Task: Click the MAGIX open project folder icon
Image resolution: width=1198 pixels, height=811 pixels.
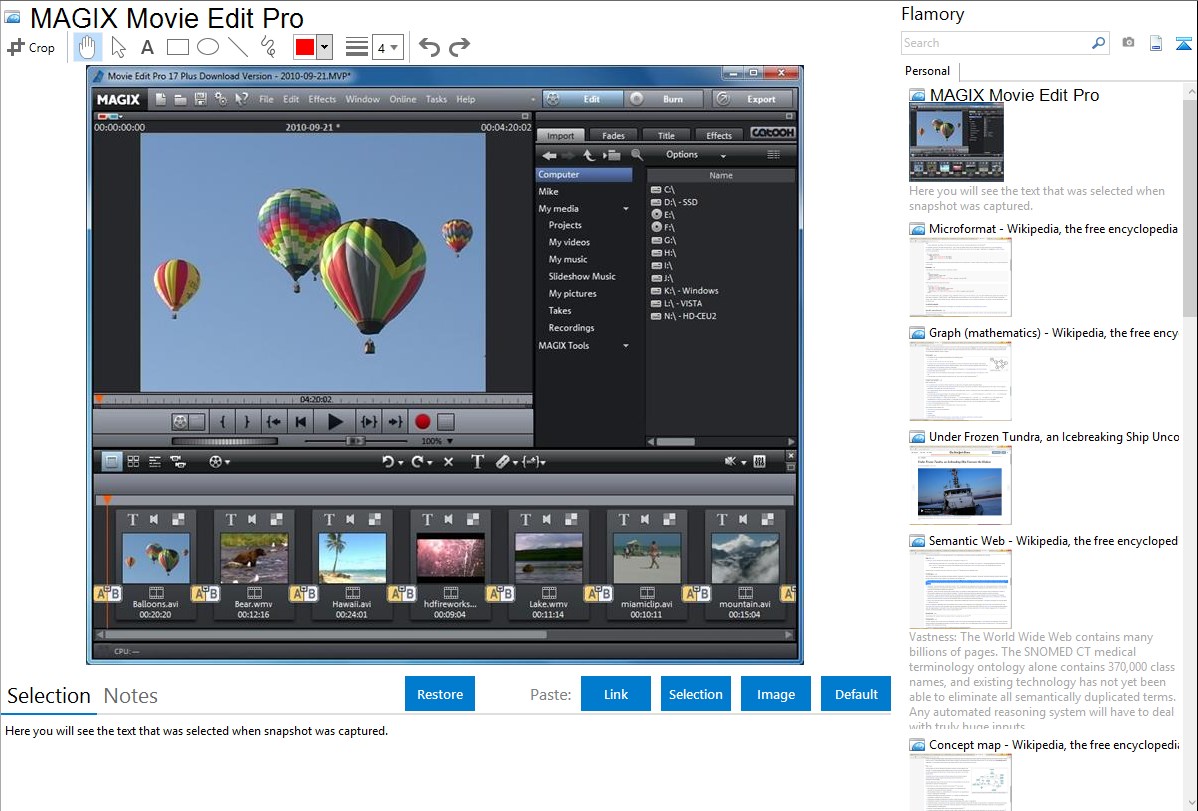Action: (x=180, y=99)
